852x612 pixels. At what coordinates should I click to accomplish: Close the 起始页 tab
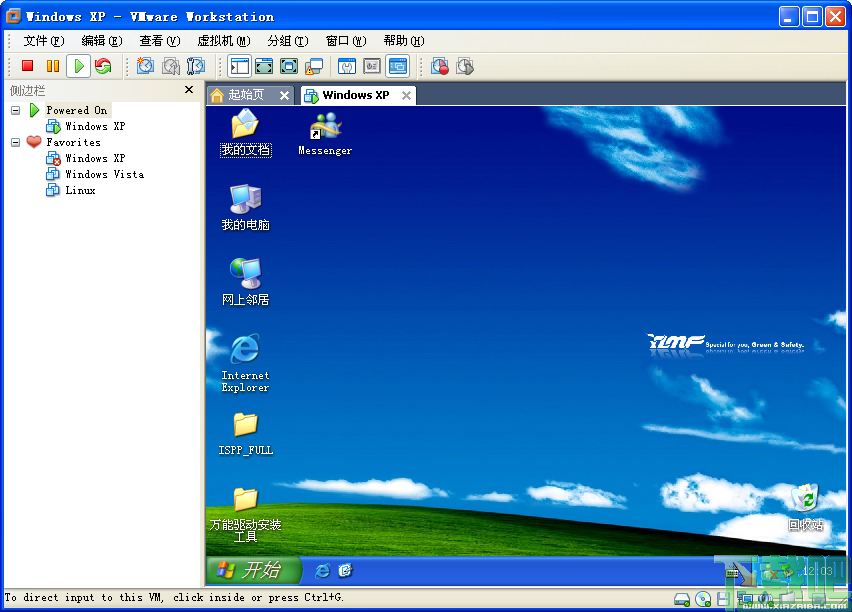click(284, 96)
